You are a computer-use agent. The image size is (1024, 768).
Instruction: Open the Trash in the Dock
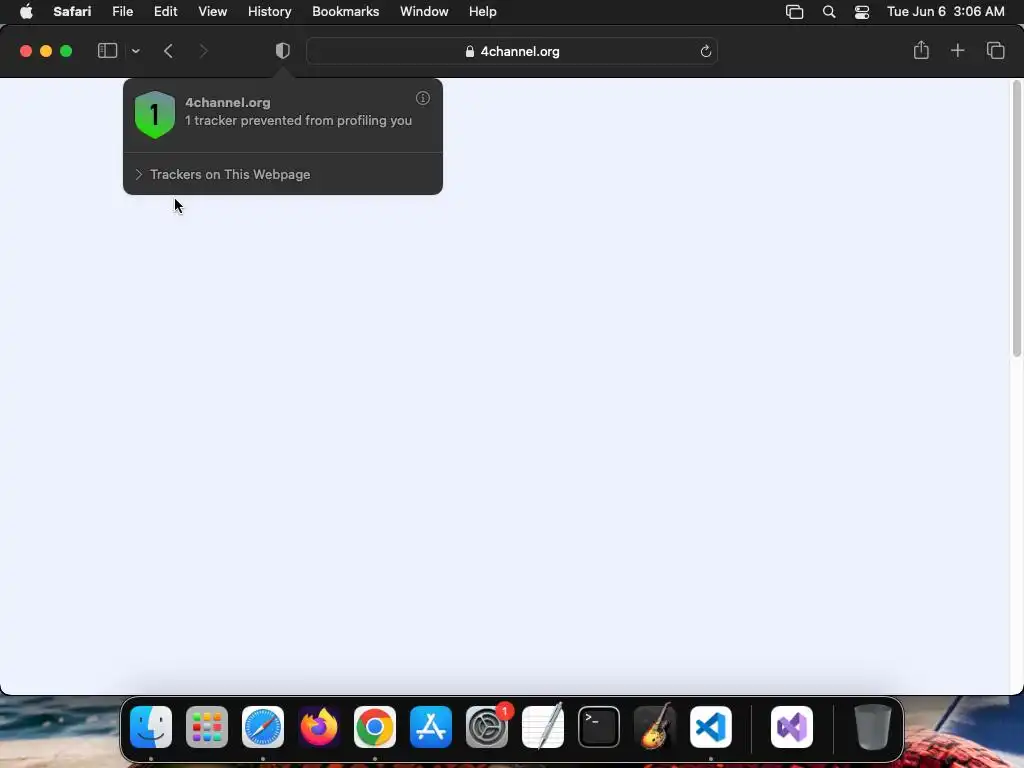coord(872,727)
